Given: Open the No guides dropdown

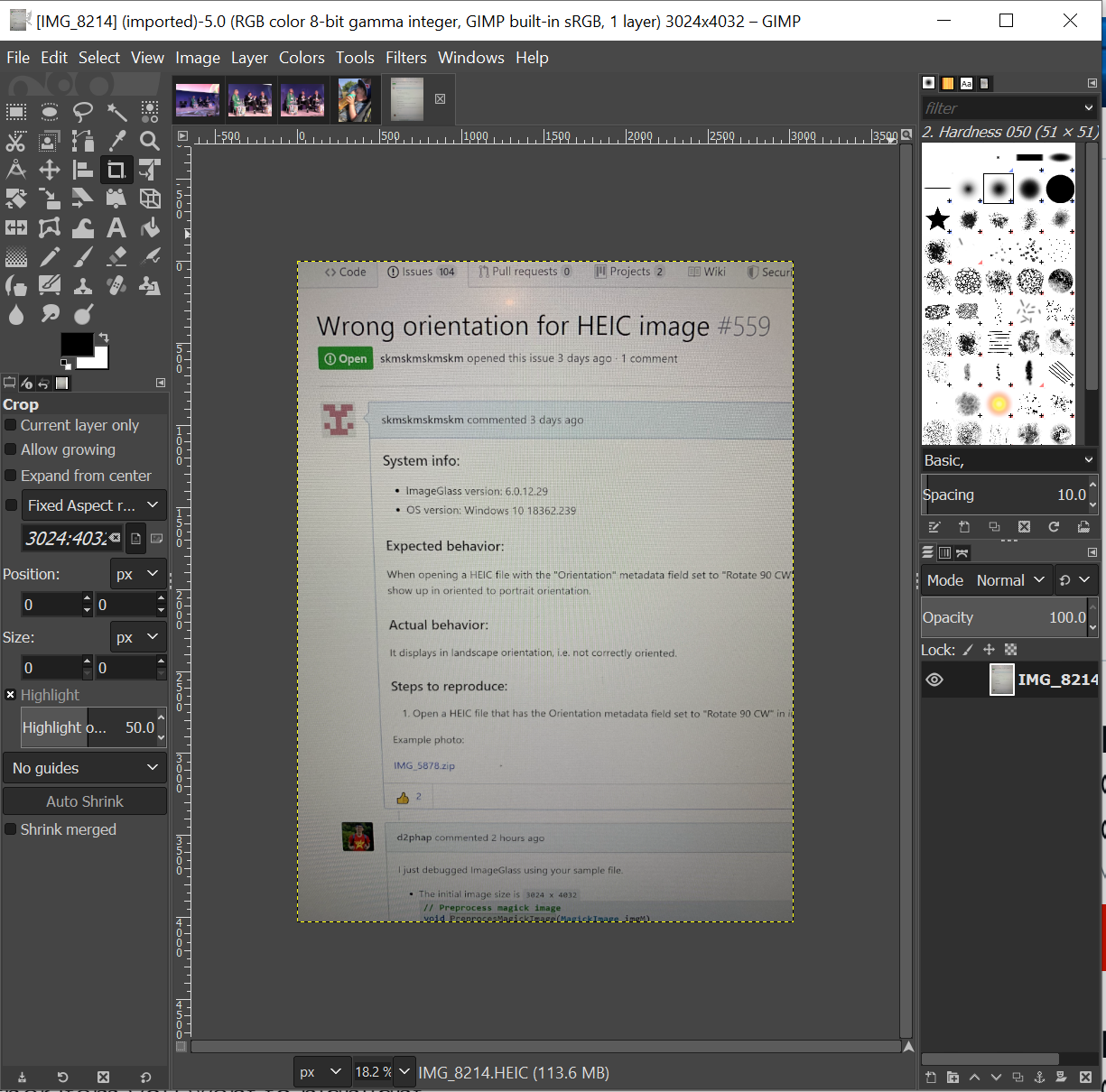Looking at the screenshot, I should point(84,767).
